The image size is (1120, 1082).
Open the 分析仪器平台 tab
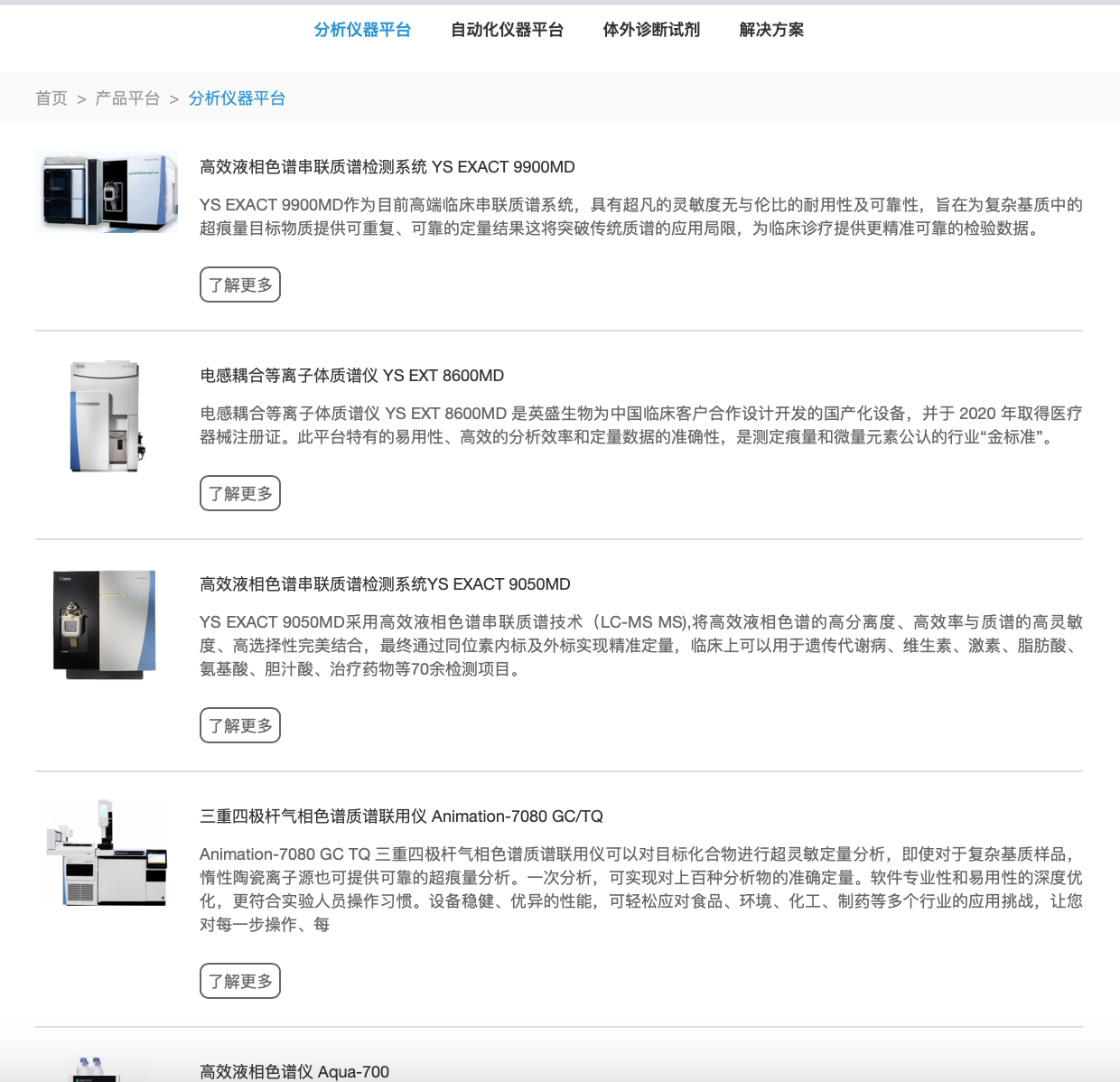[x=362, y=30]
